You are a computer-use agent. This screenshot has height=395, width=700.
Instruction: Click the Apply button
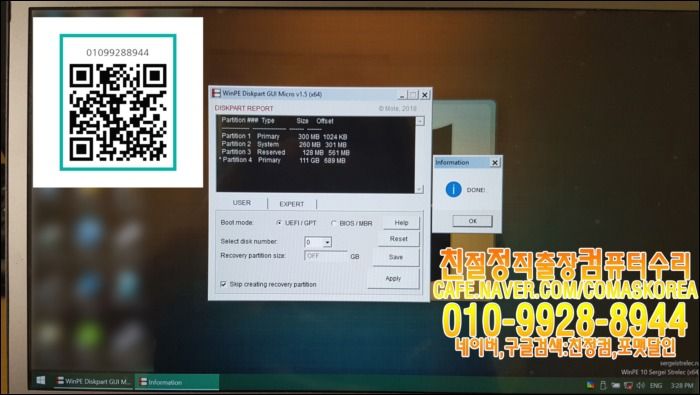[393, 279]
